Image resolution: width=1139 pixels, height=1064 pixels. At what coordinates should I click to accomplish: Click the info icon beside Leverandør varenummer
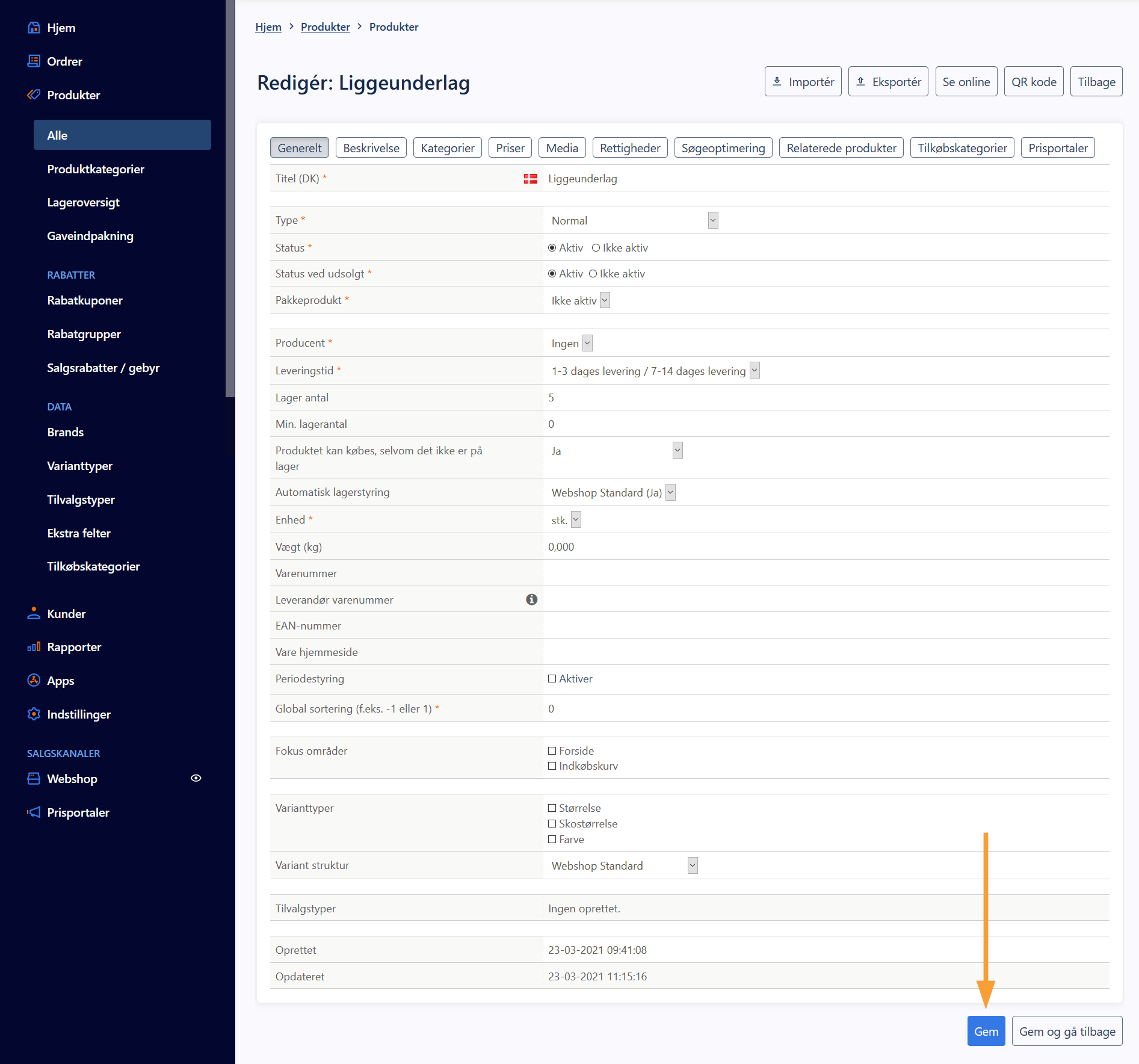click(531, 599)
